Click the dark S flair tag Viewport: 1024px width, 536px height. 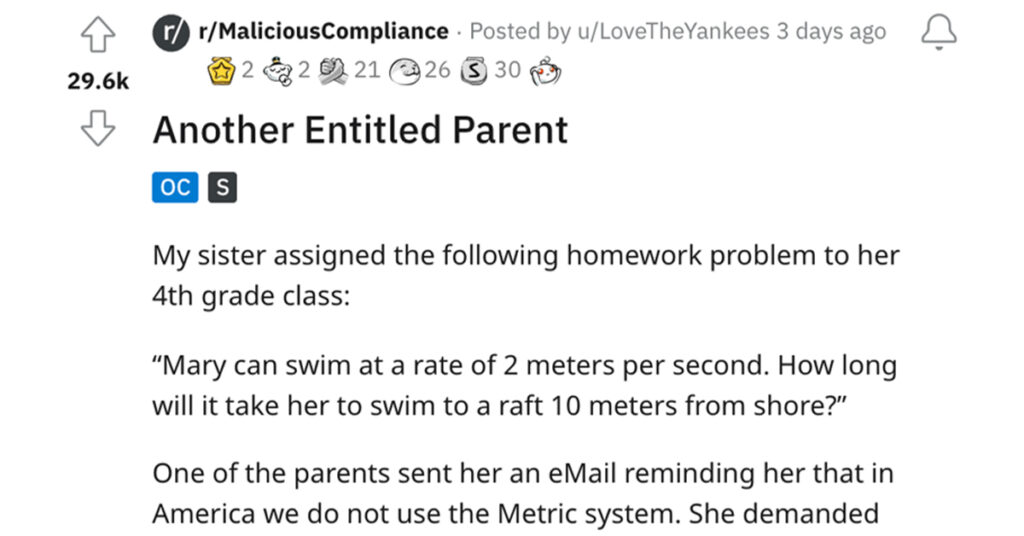pyautogui.click(x=222, y=187)
